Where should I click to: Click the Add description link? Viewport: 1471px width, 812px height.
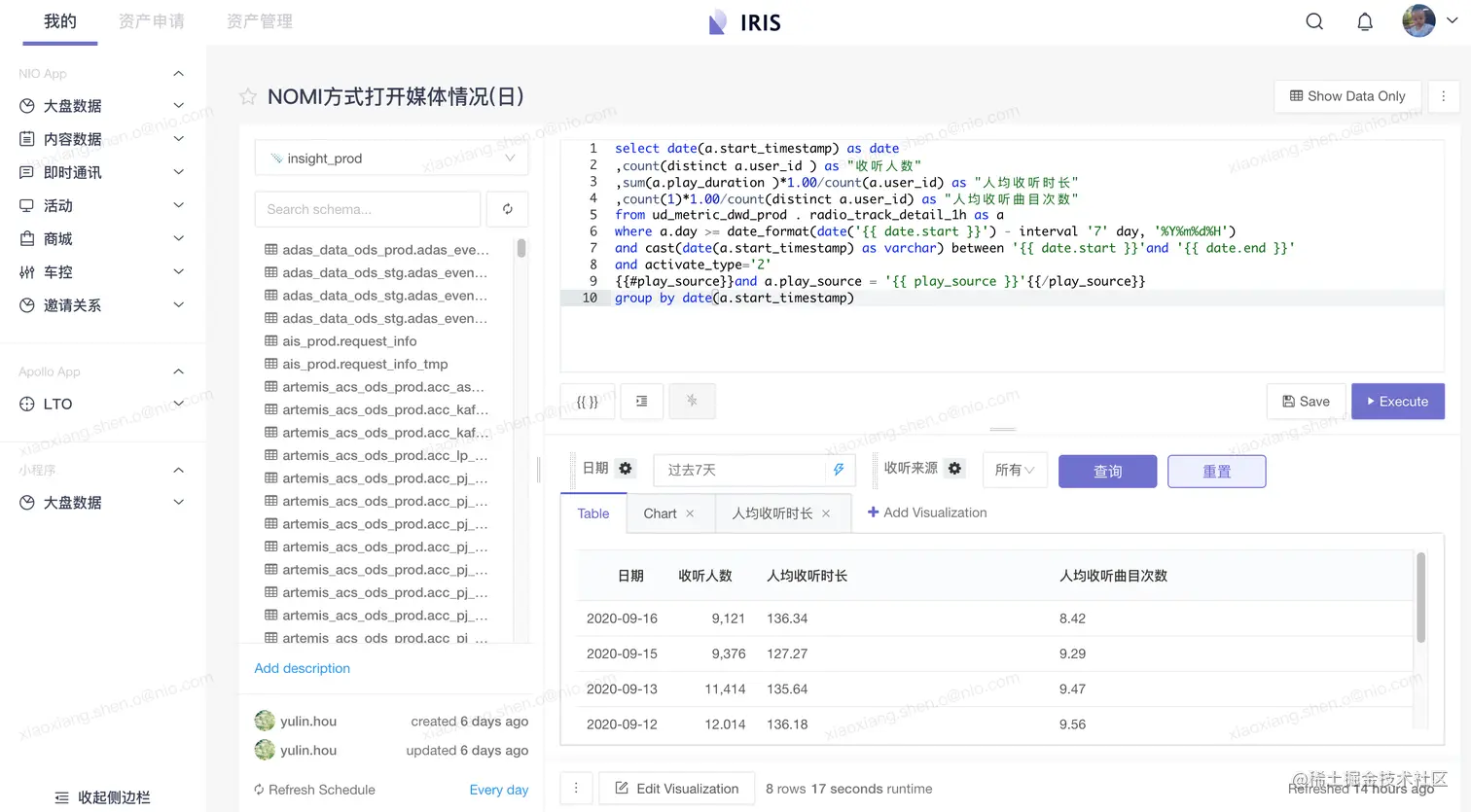pyautogui.click(x=303, y=668)
